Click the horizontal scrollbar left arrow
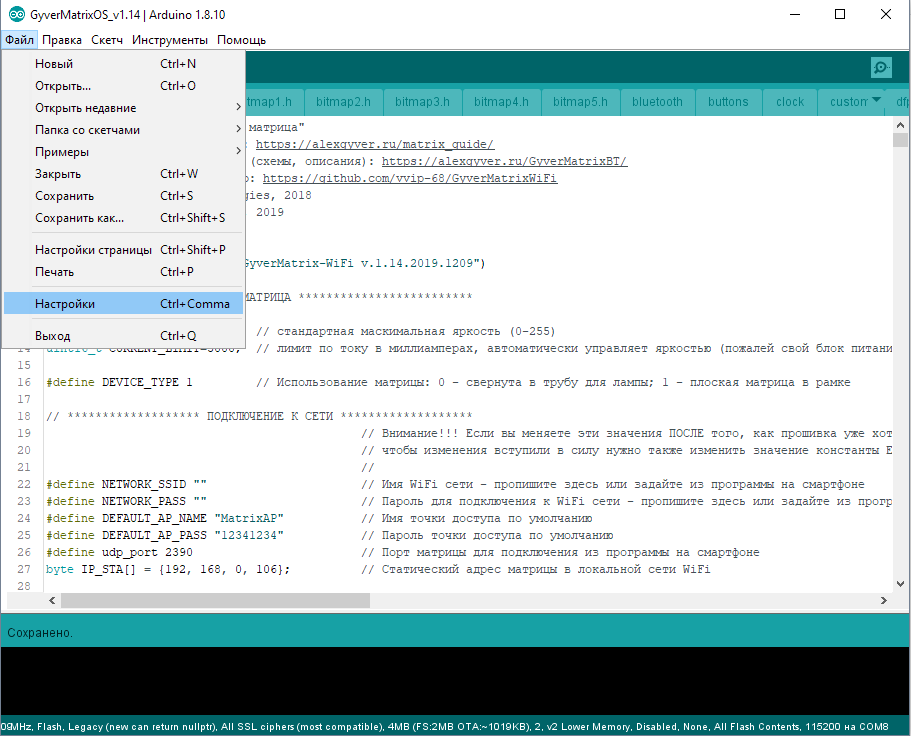Viewport: 911px width, 736px height. pyautogui.click(x=52, y=600)
